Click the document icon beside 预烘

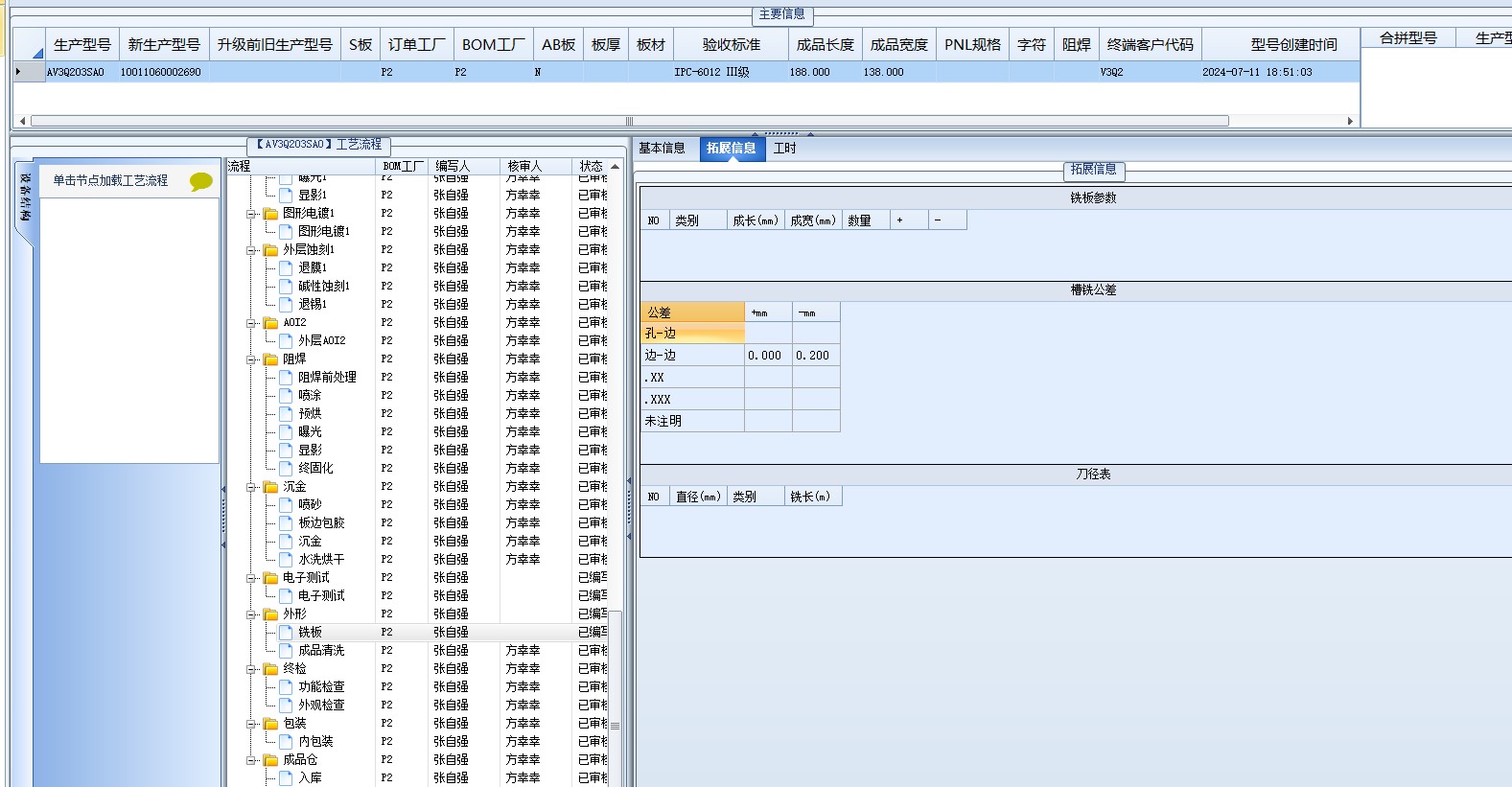pos(286,414)
